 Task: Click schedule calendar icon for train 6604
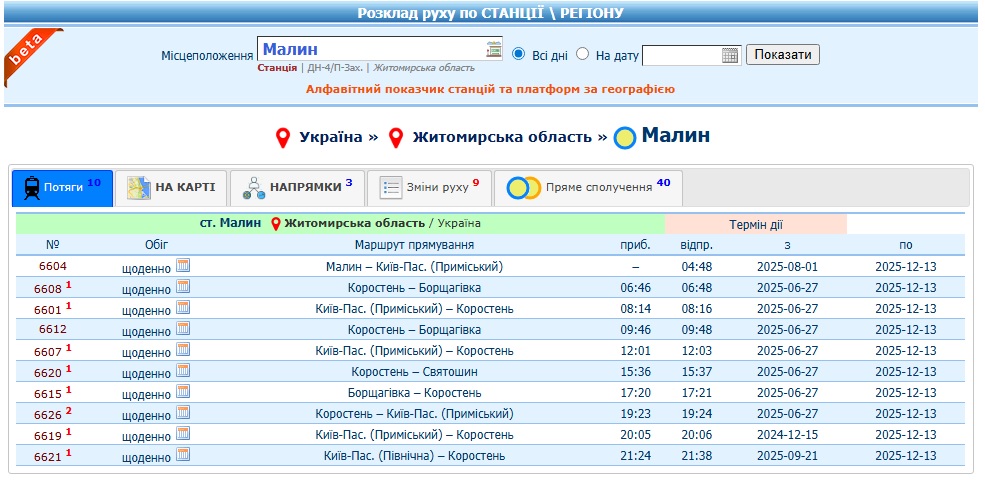point(183,266)
